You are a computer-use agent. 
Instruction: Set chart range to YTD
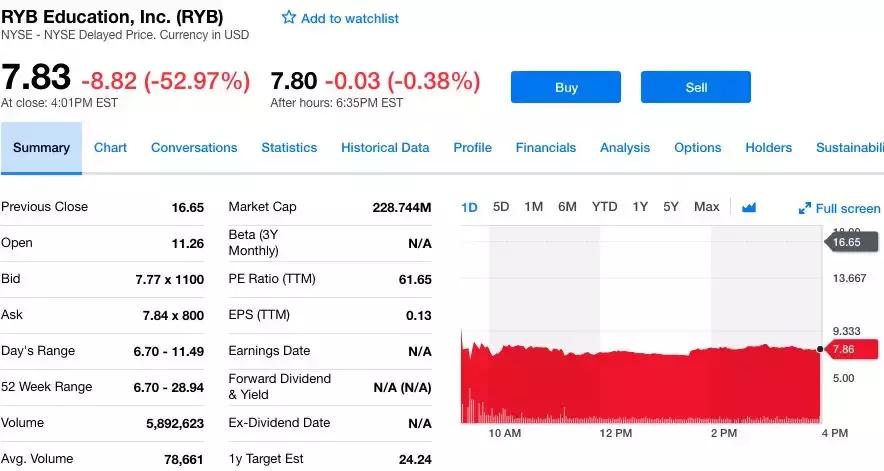(604, 207)
